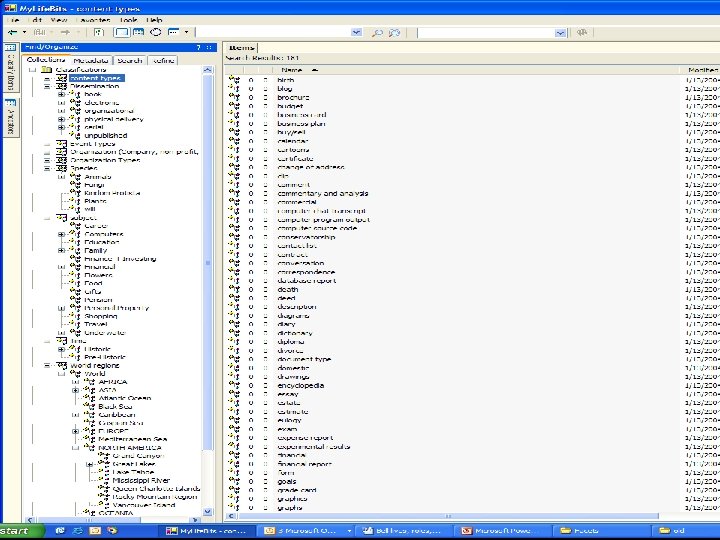This screenshot has width=720, height=540.
Task: Open the view options dropdown arrow
Action: click(186, 32)
